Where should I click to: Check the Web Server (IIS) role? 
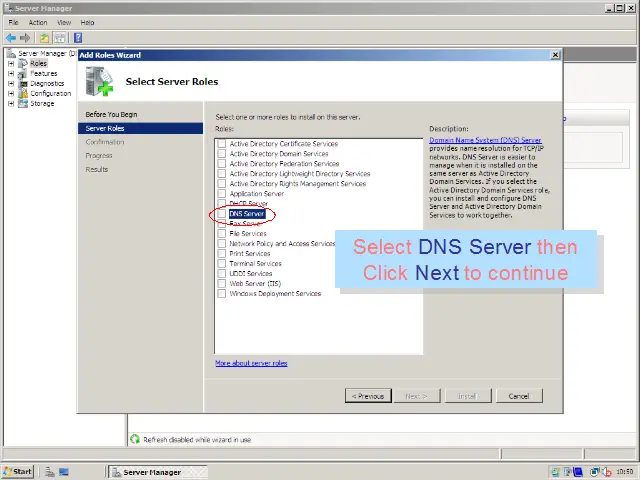222,283
